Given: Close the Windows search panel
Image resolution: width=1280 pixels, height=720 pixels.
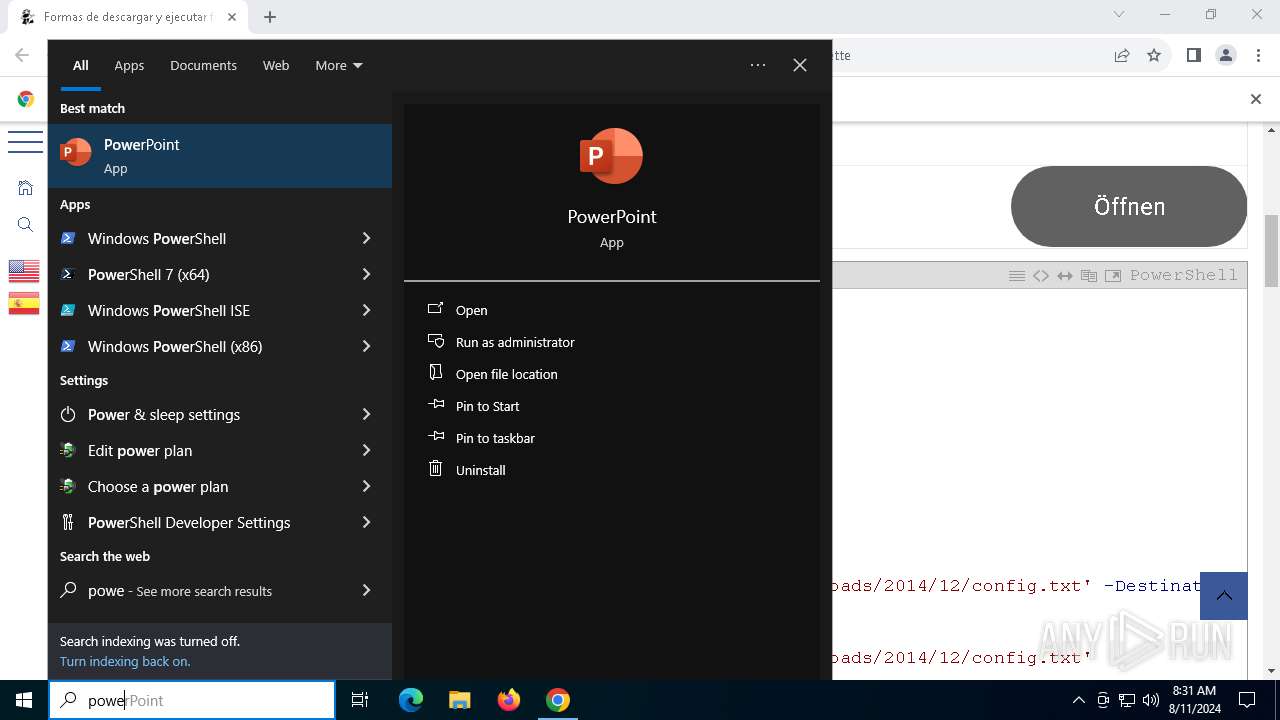Looking at the screenshot, I should click(800, 65).
